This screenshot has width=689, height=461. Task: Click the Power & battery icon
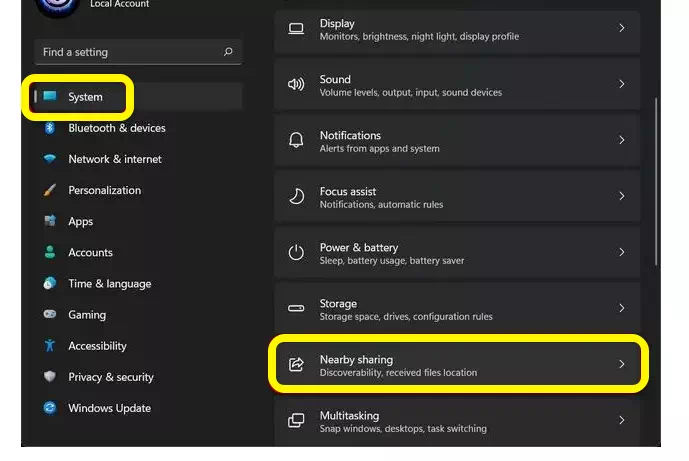[296, 252]
